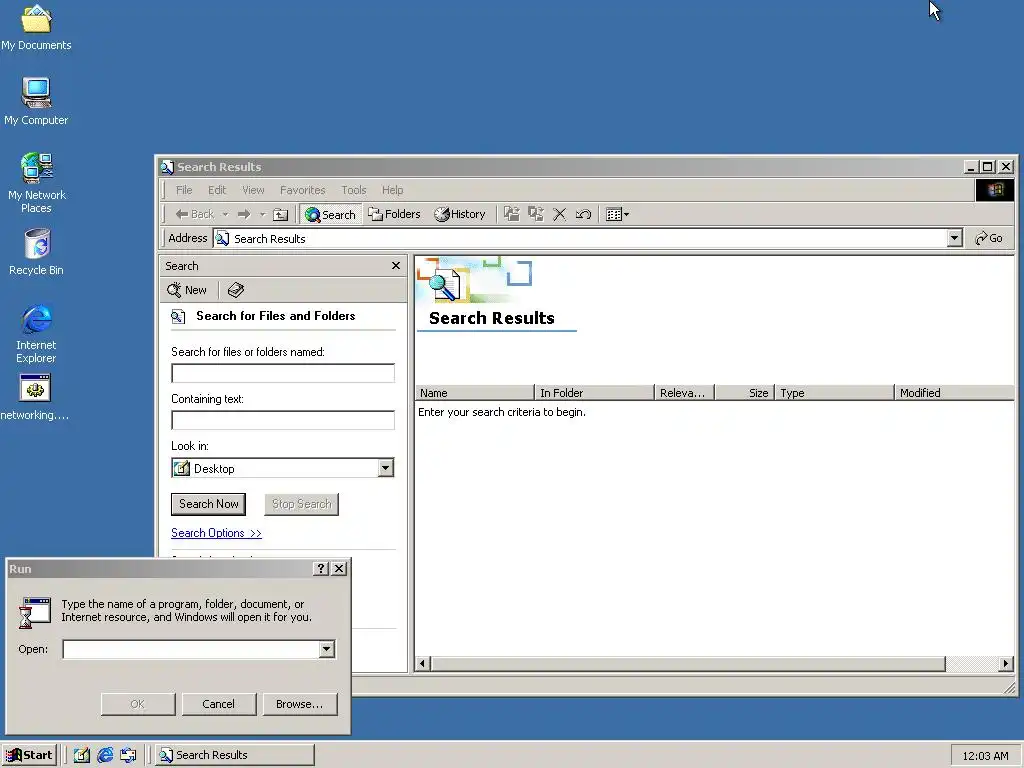Sort results by In Folder column
This screenshot has width=1024, height=768.
(x=594, y=392)
